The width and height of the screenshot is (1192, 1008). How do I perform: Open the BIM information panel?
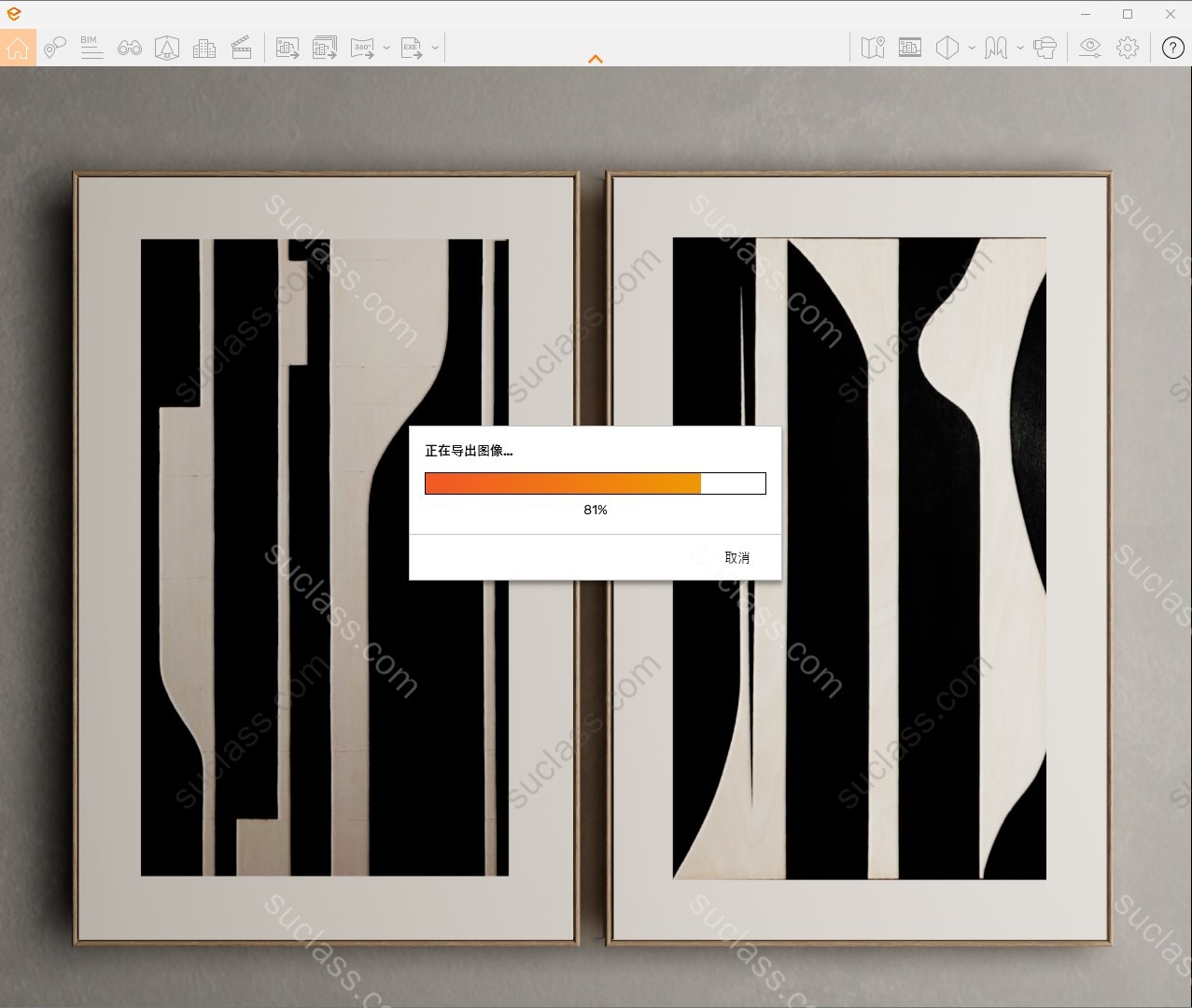(91, 48)
